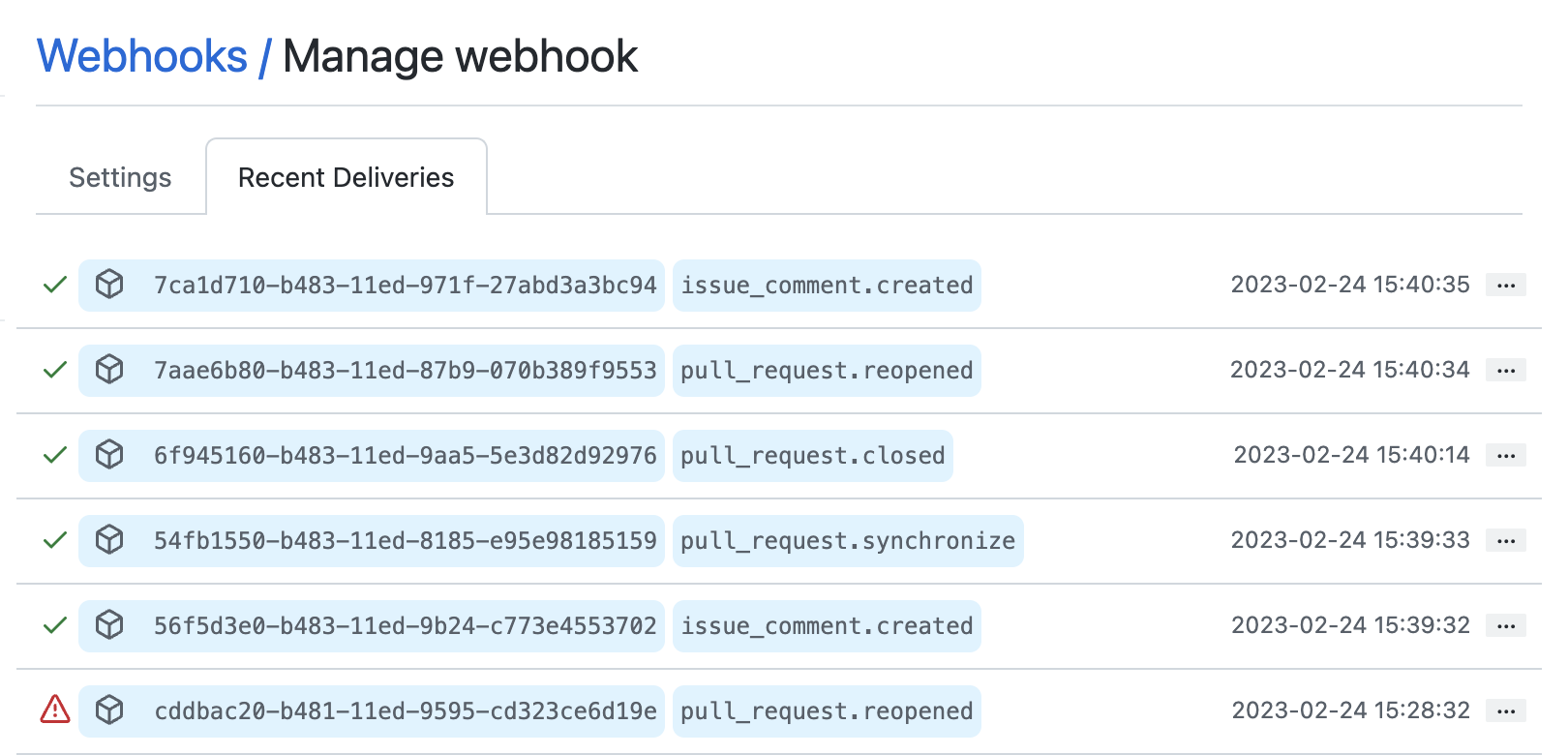Click the issue_comment.created event badge on the top row

pos(827,285)
